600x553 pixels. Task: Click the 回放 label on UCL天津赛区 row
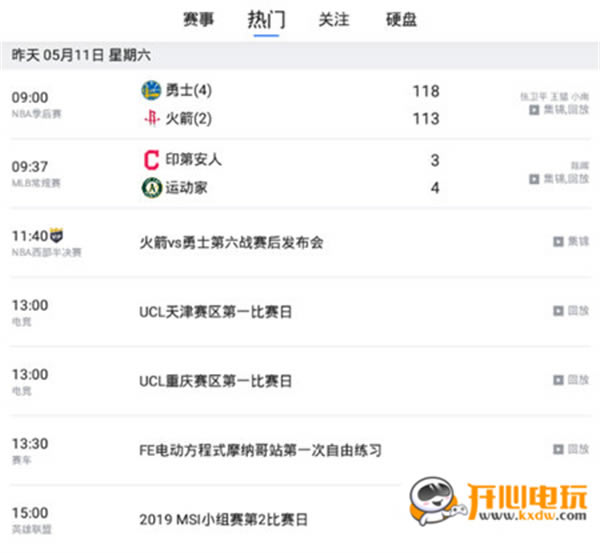pos(578,311)
